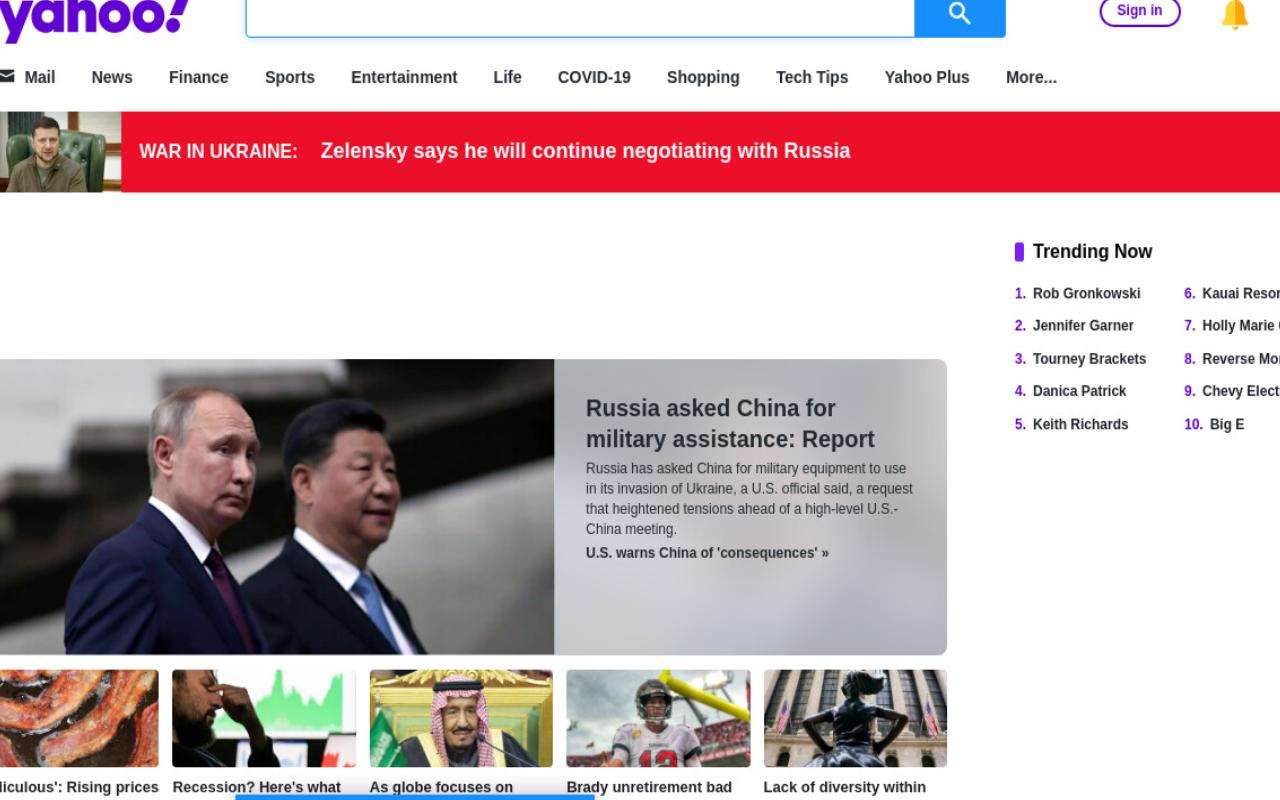Open the Fearless Girl statue thumbnail

pyautogui.click(x=855, y=719)
